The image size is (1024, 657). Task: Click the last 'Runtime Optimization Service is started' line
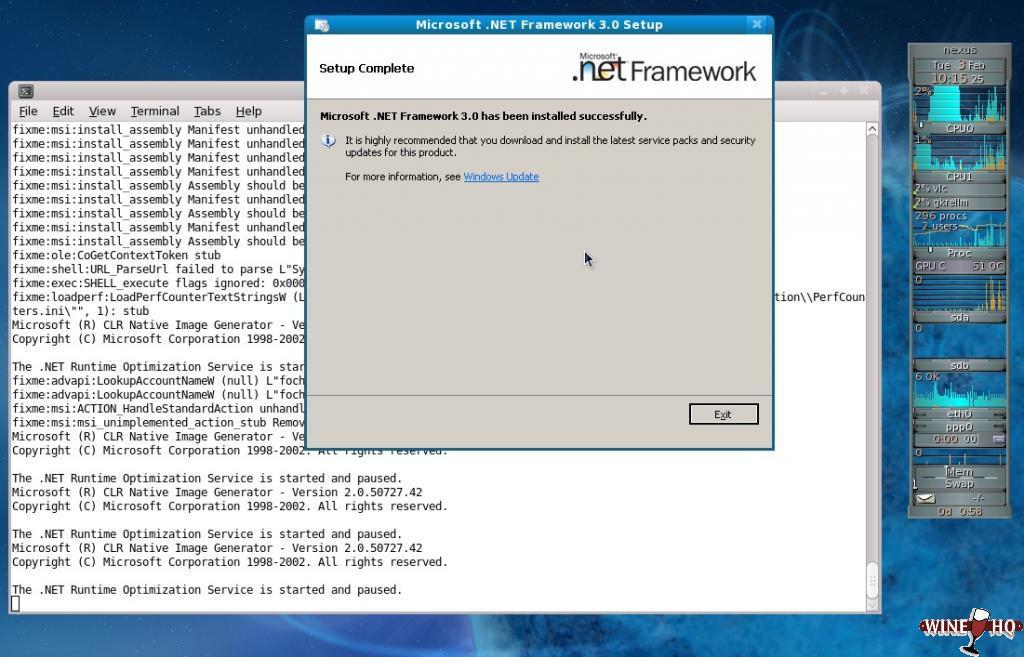click(x=206, y=590)
